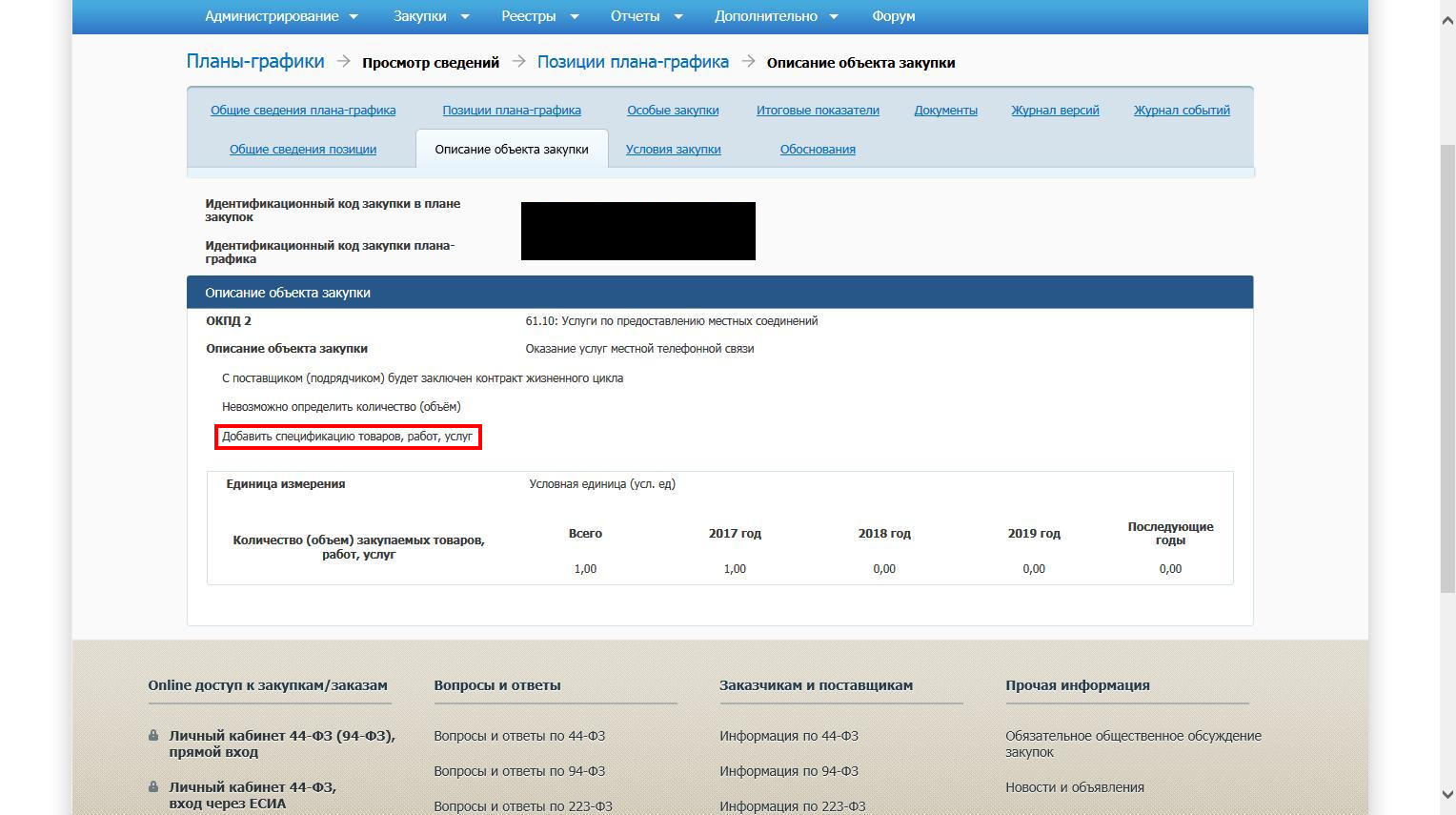Open Вопросы и ответы по 44-ФЗ link
The width and height of the screenshot is (1456, 815).
[x=519, y=736]
